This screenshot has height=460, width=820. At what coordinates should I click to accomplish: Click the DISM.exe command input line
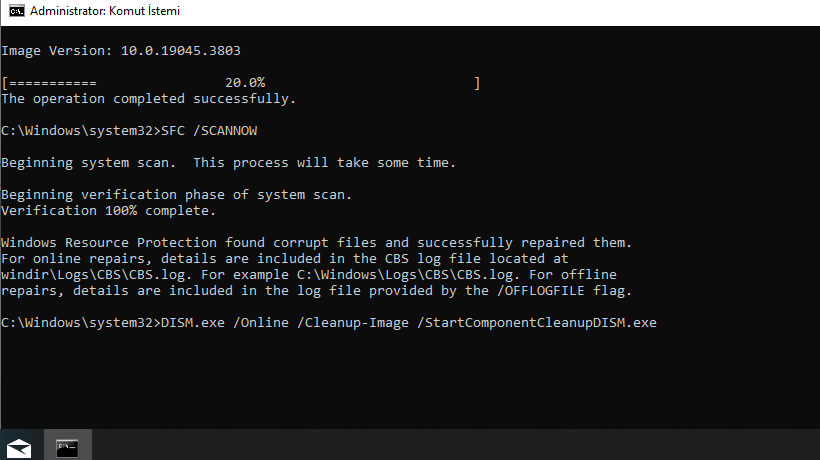click(330, 323)
